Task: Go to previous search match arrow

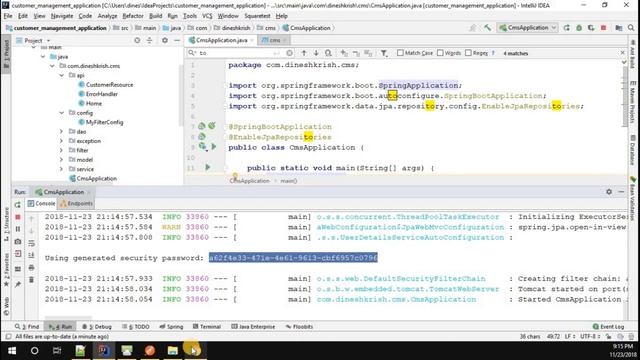Action: click(304, 53)
